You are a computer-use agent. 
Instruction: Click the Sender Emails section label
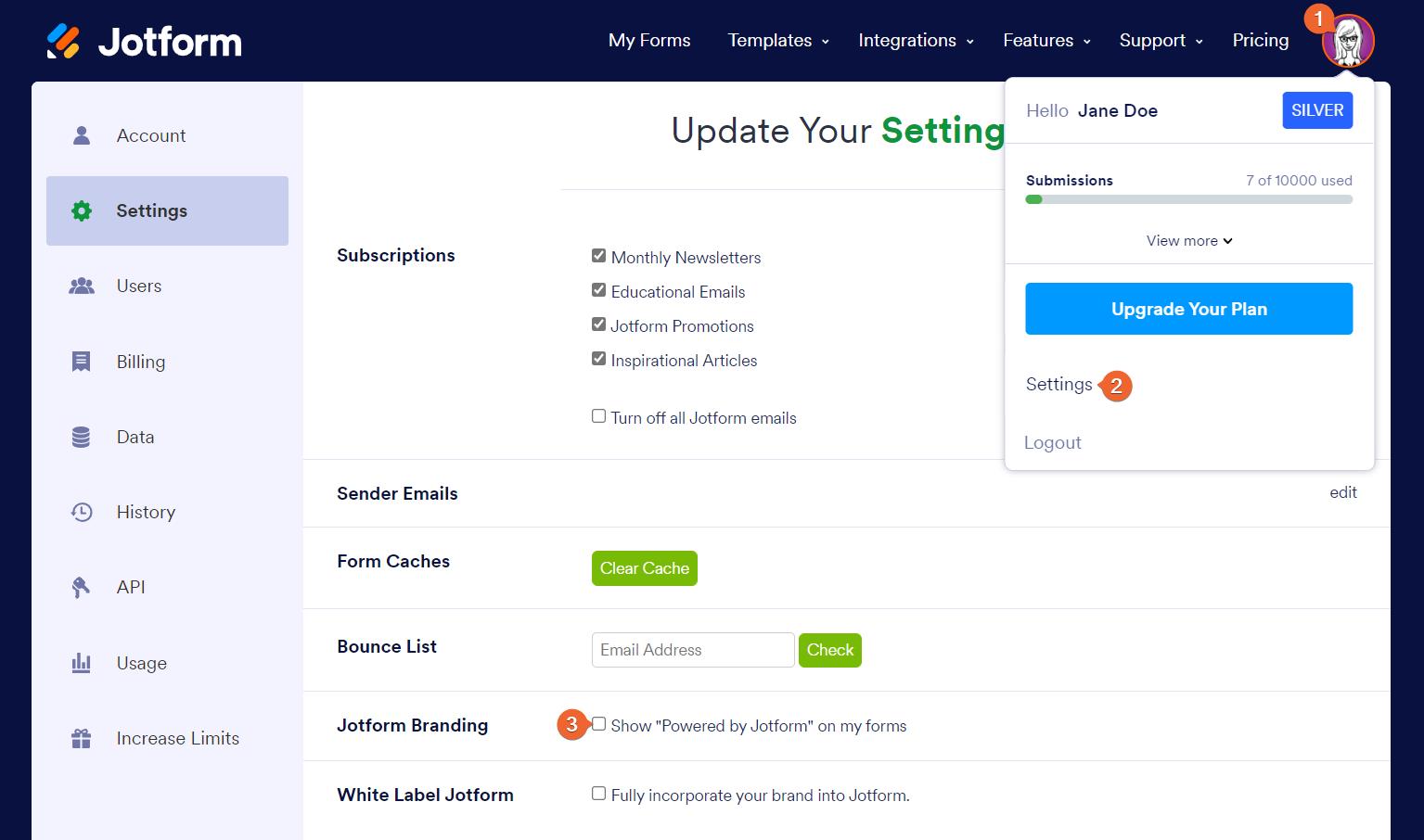coord(397,493)
